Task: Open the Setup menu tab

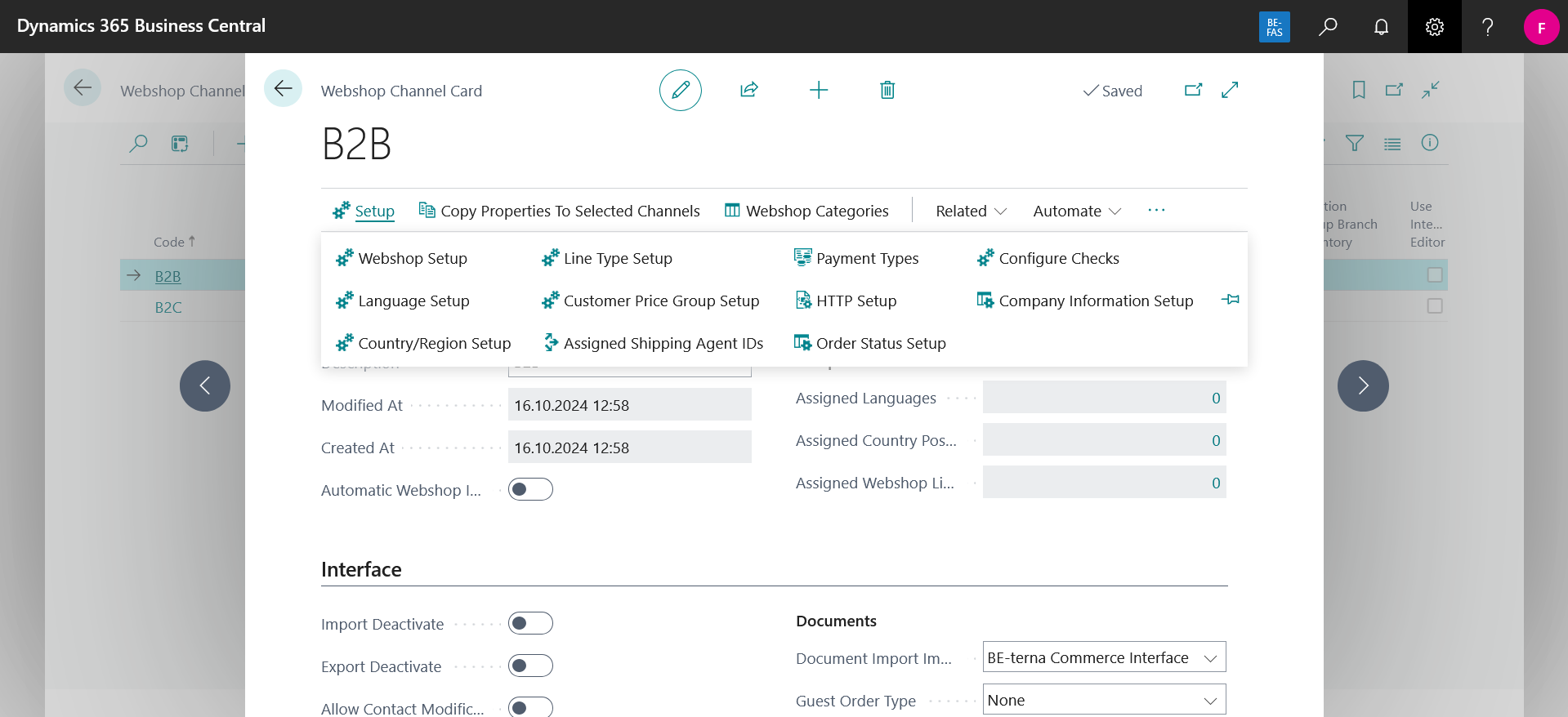Action: (364, 211)
